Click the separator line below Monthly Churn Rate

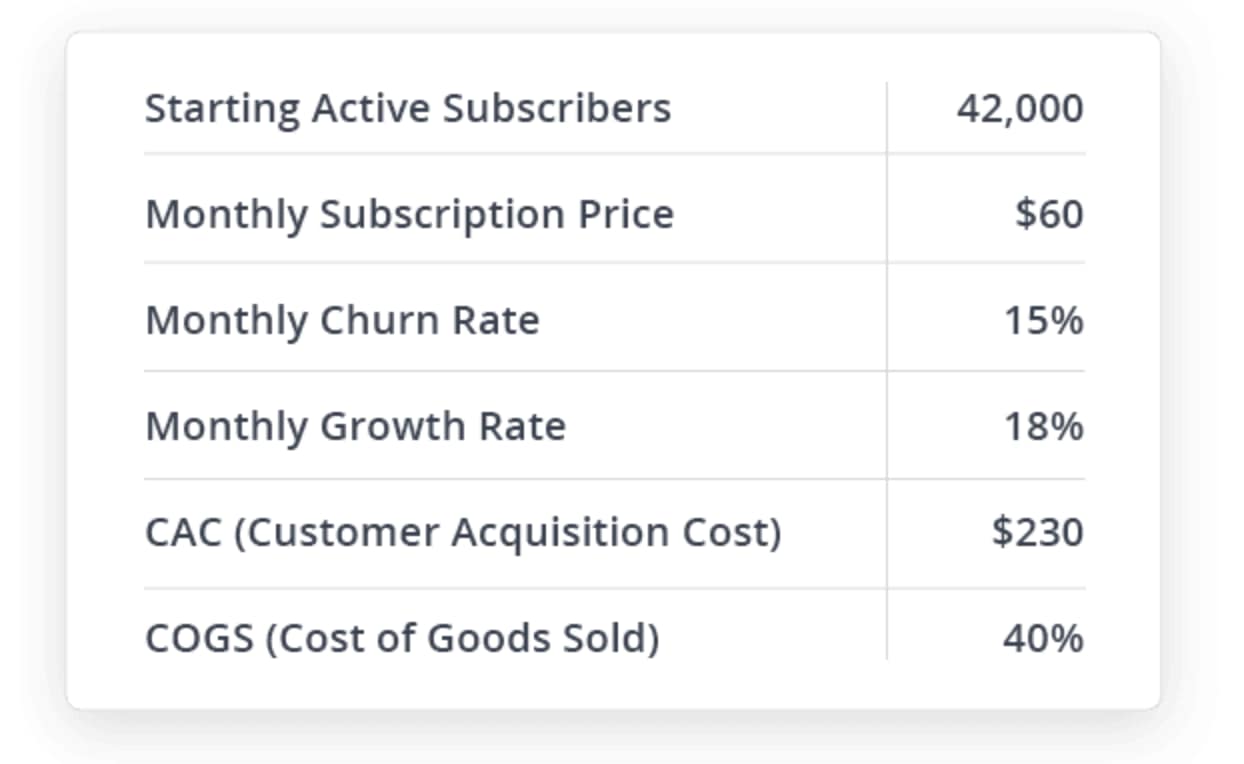coord(500,371)
